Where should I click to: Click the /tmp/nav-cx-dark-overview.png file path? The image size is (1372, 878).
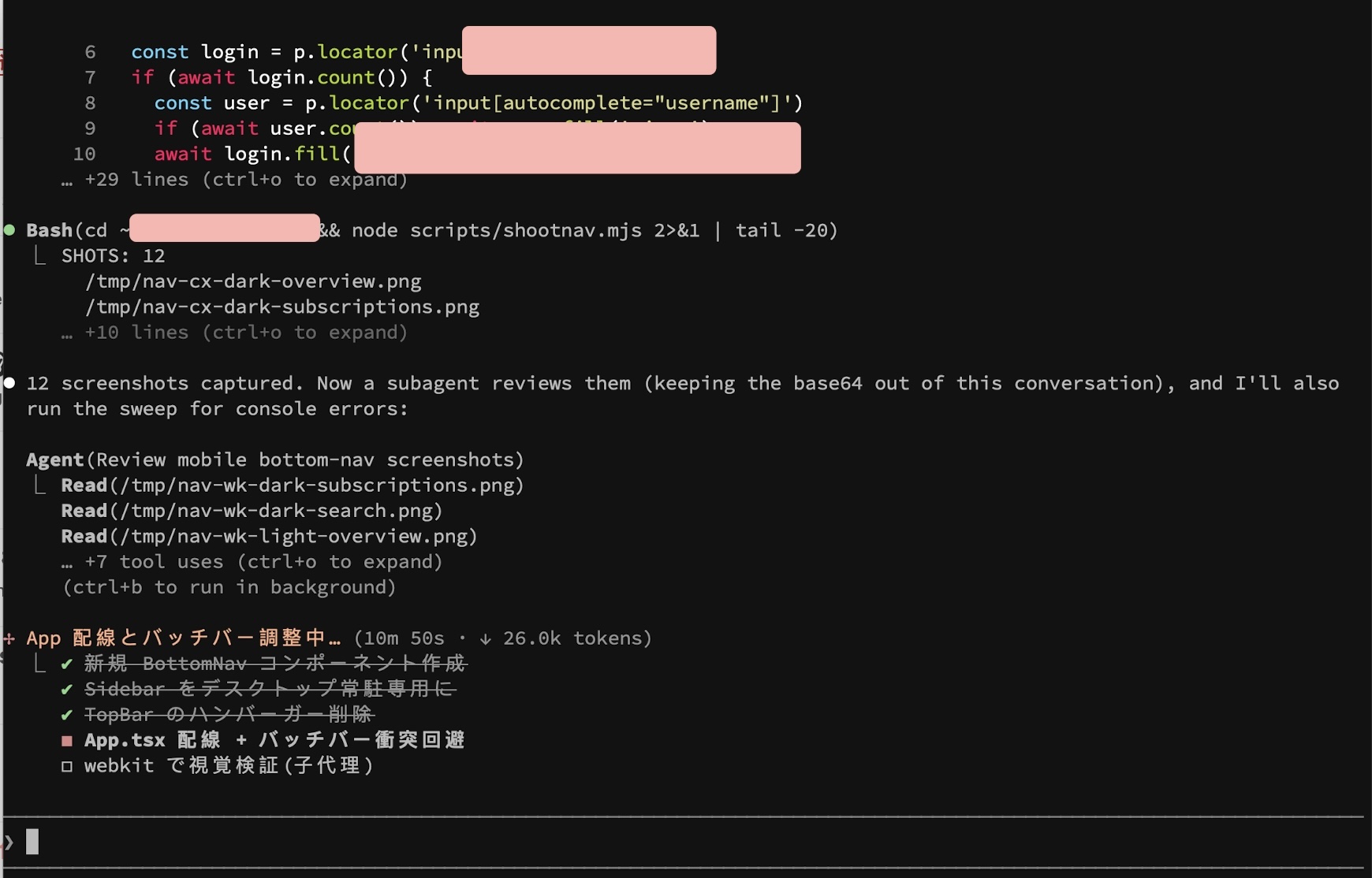pyautogui.click(x=253, y=281)
